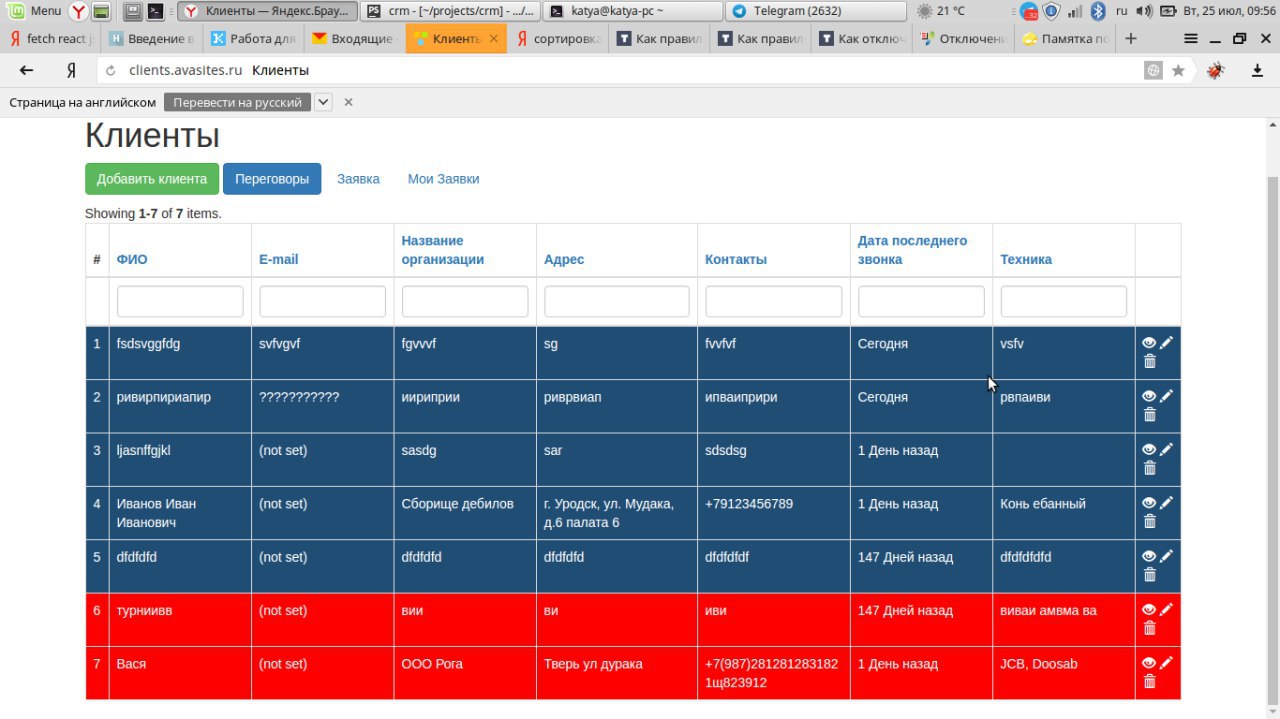Focus the Техника filter input field
This screenshot has width=1280, height=719.
(x=1063, y=301)
